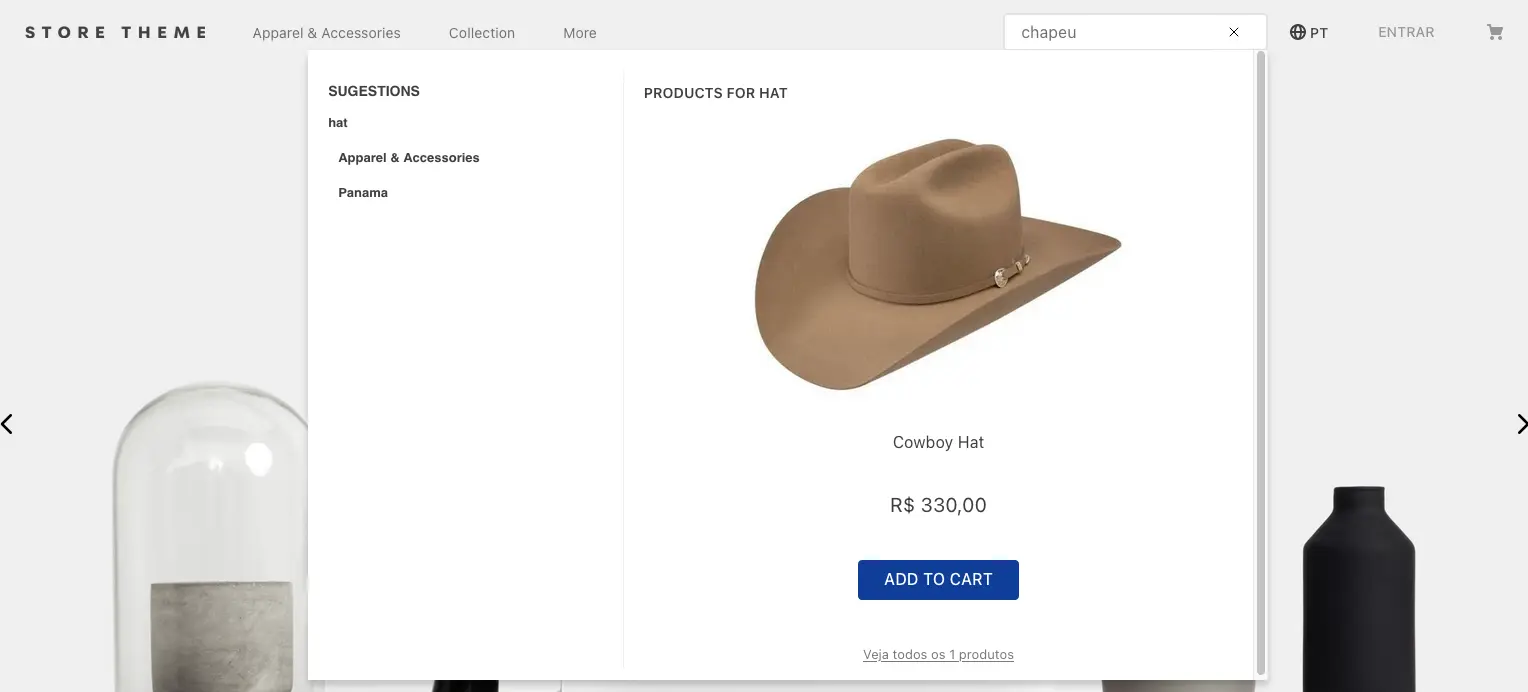Screen dimensions: 1528x692
Task: Click the right carousel arrow
Action: [x=1521, y=424]
